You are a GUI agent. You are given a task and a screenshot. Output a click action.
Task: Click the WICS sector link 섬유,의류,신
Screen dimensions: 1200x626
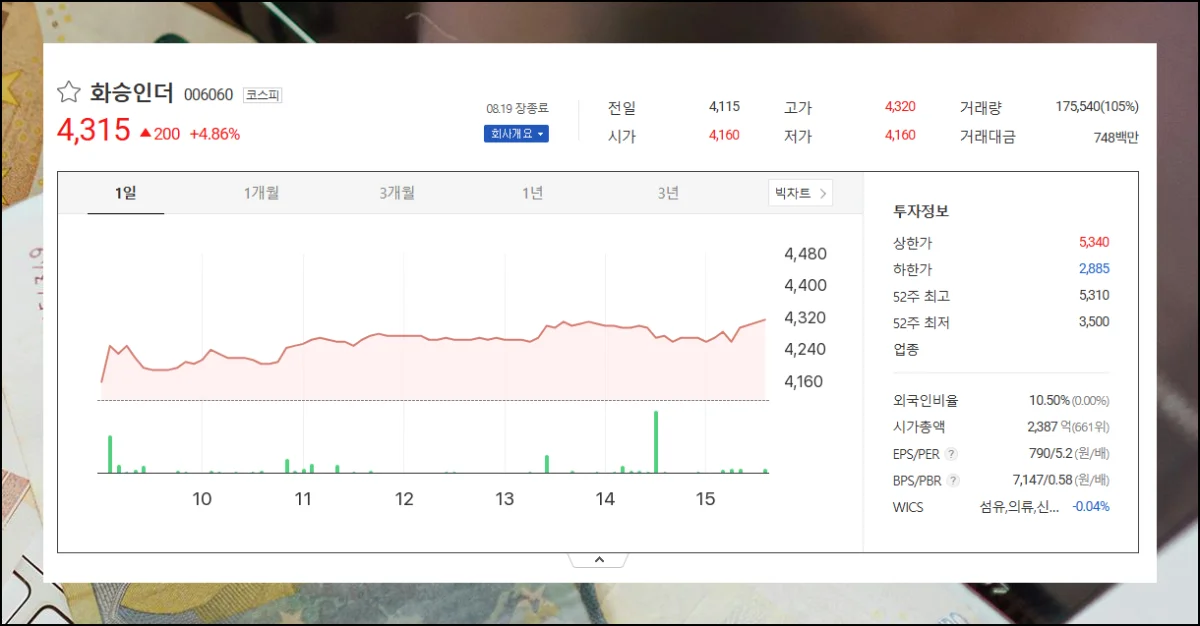[x=1019, y=507]
